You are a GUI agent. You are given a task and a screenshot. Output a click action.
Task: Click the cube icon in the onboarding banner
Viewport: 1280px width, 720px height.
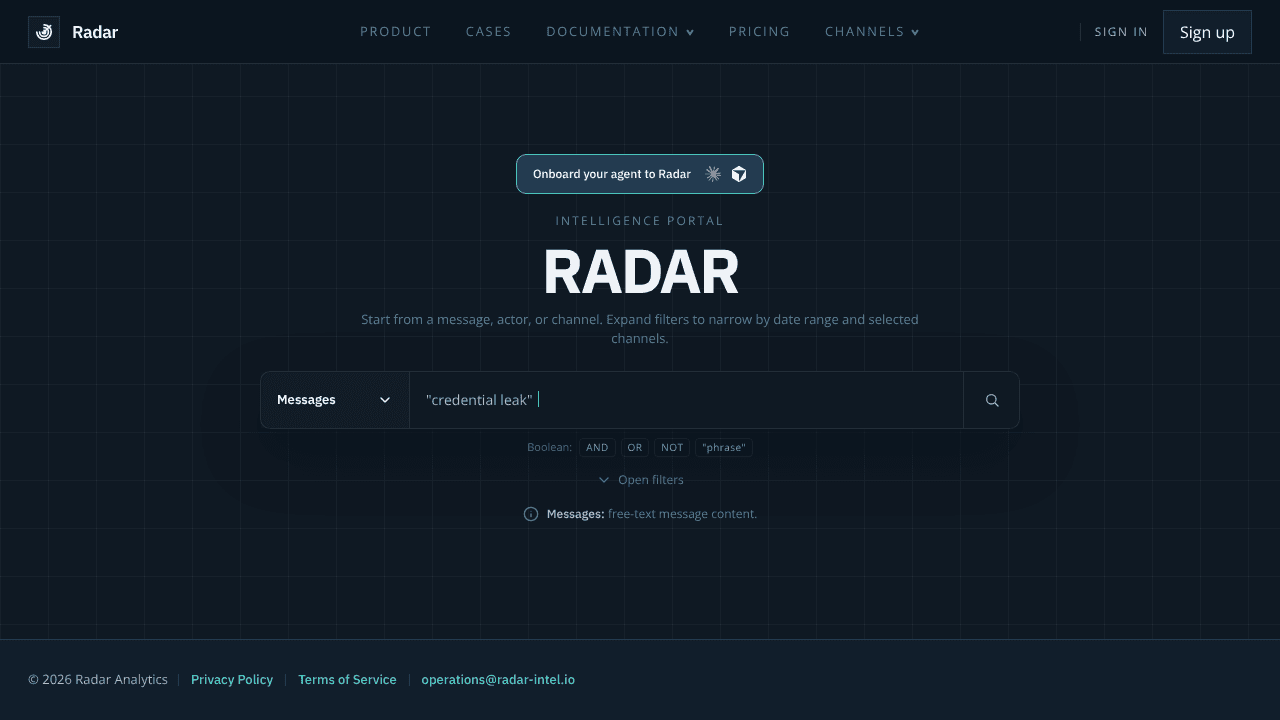coord(739,174)
